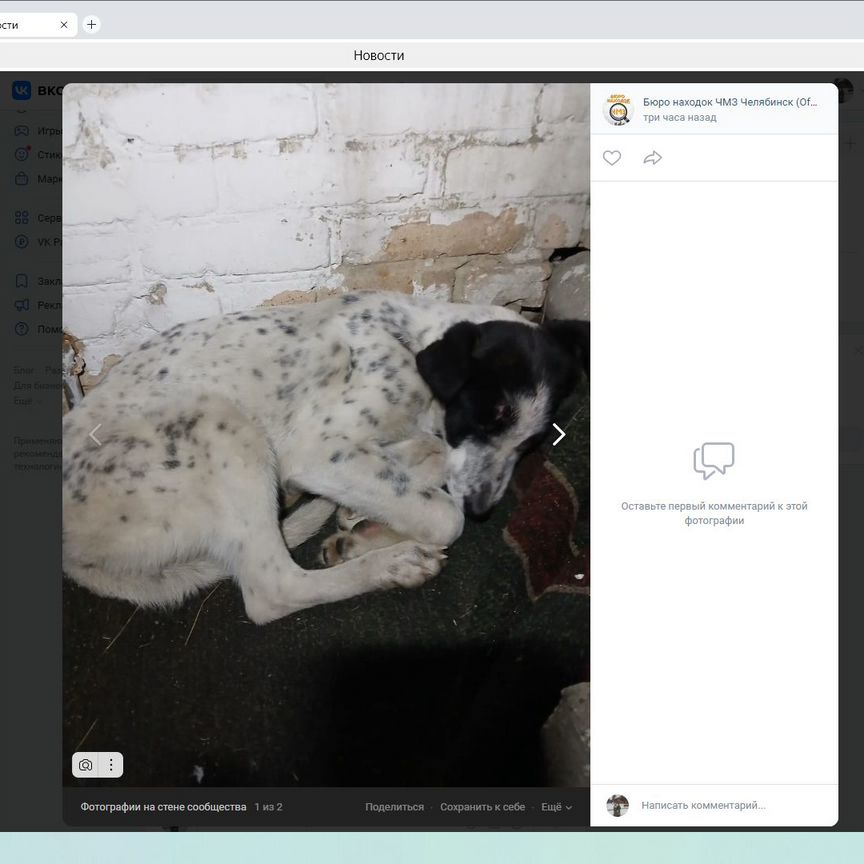Click the share arrow icon under the community name
This screenshot has height=864, width=864.
coord(653,158)
